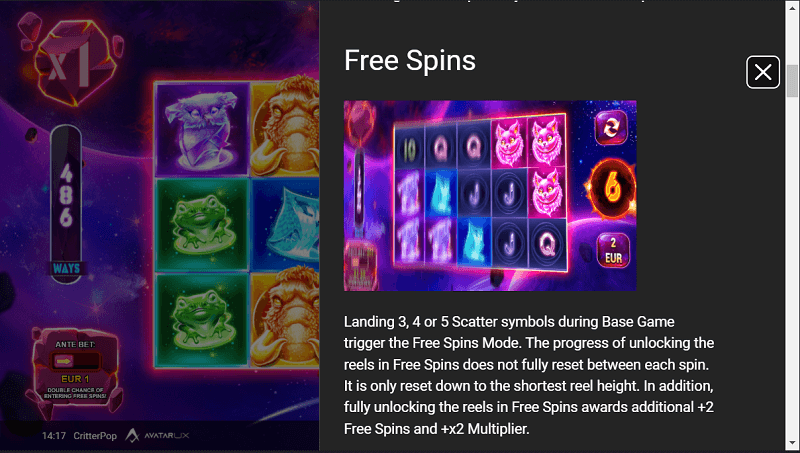The height and width of the screenshot is (453, 800).
Task: Click the purple owl symbol on reels
Action: pyautogui.click(x=202, y=130)
